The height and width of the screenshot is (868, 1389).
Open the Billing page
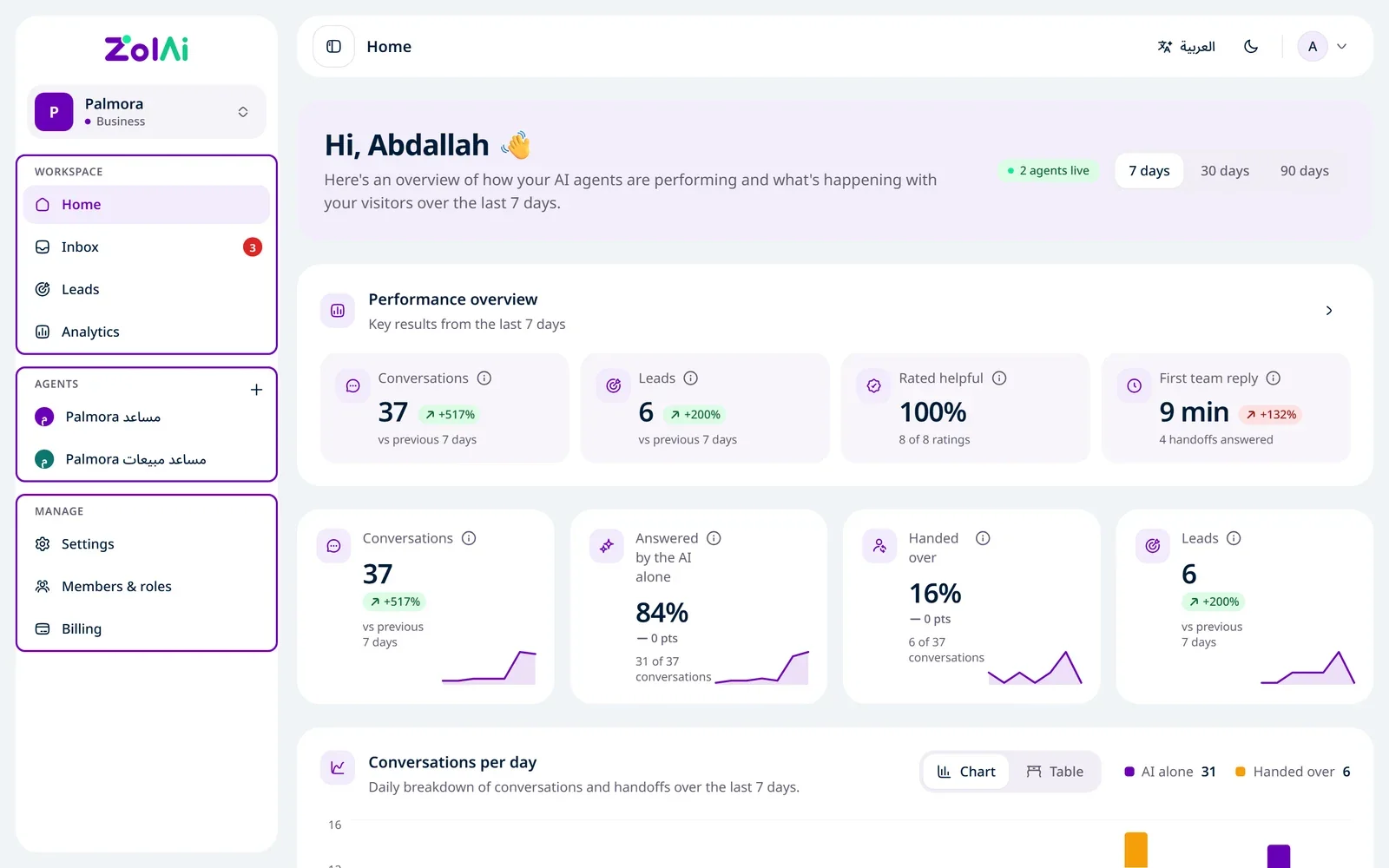coord(147,629)
